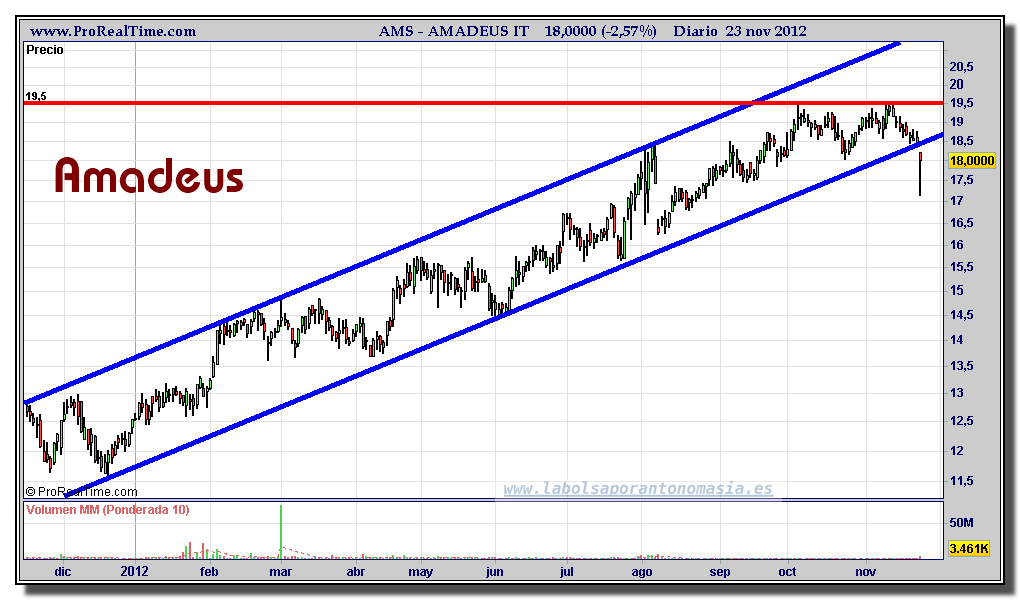Click the yellow 3.461K volume tag
Viewport: 1020px width, 600px height.
point(969,549)
